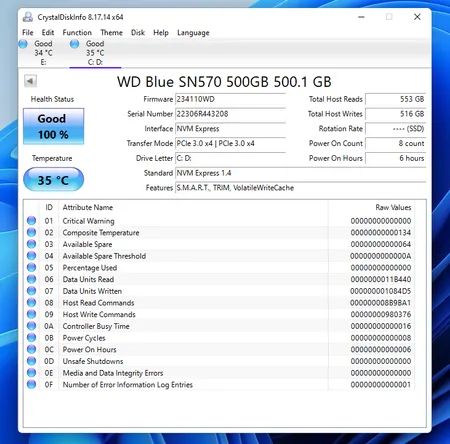Click the Attribute Name column header
This screenshot has width=450, height=444.
click(193, 207)
